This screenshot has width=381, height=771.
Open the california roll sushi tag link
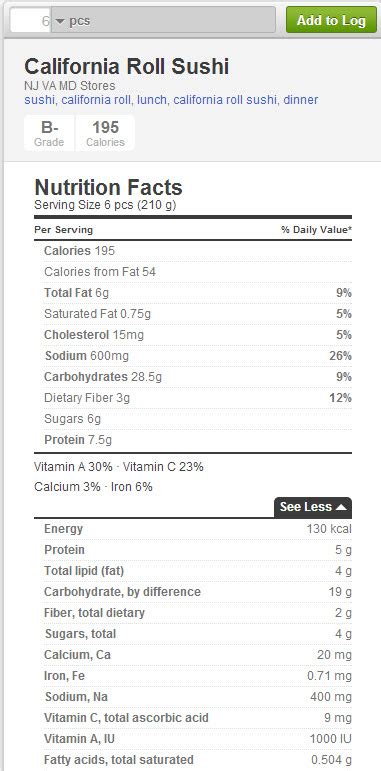click(x=225, y=100)
